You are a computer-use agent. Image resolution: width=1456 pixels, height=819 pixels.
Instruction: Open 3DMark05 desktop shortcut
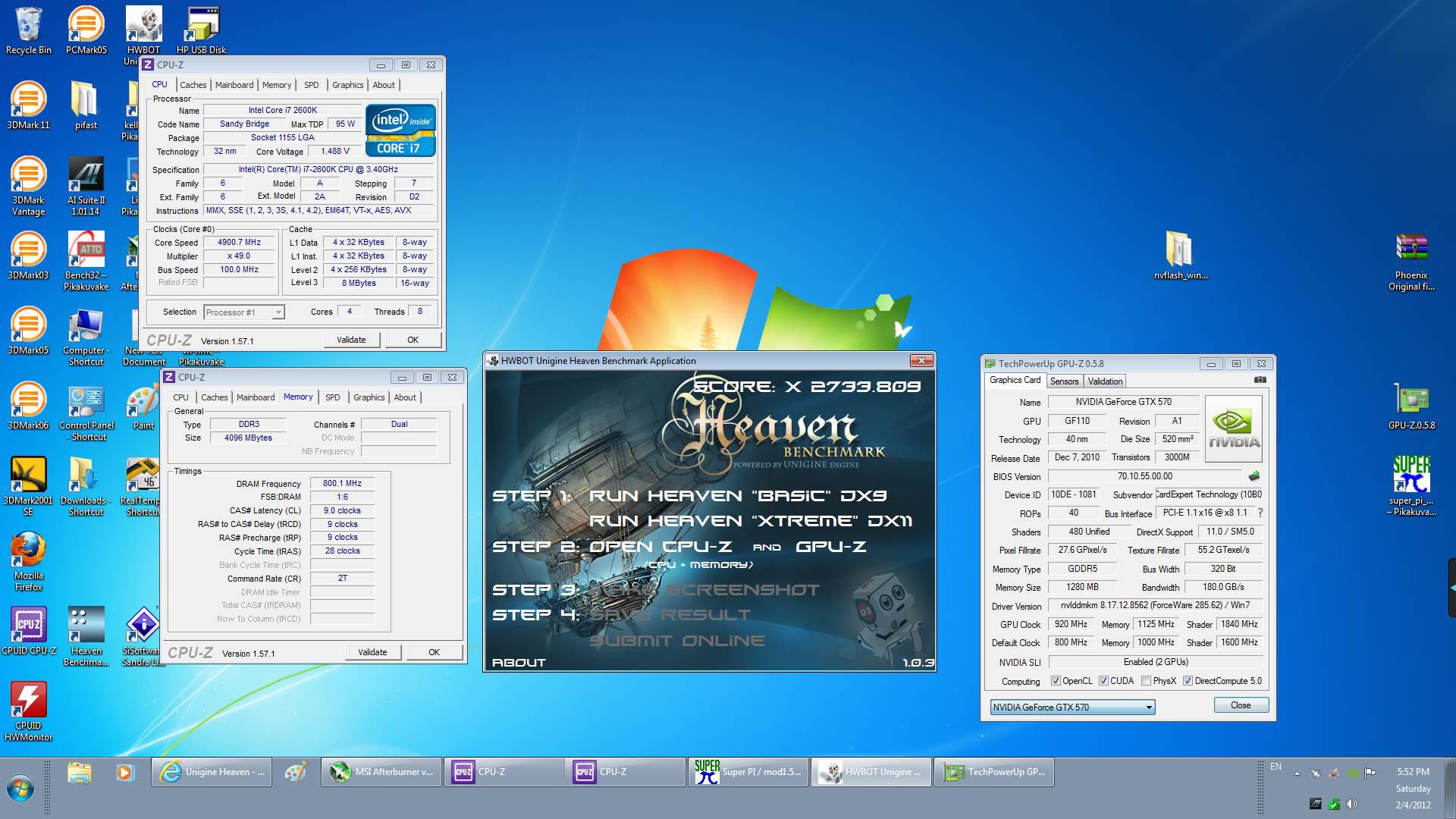[29, 331]
